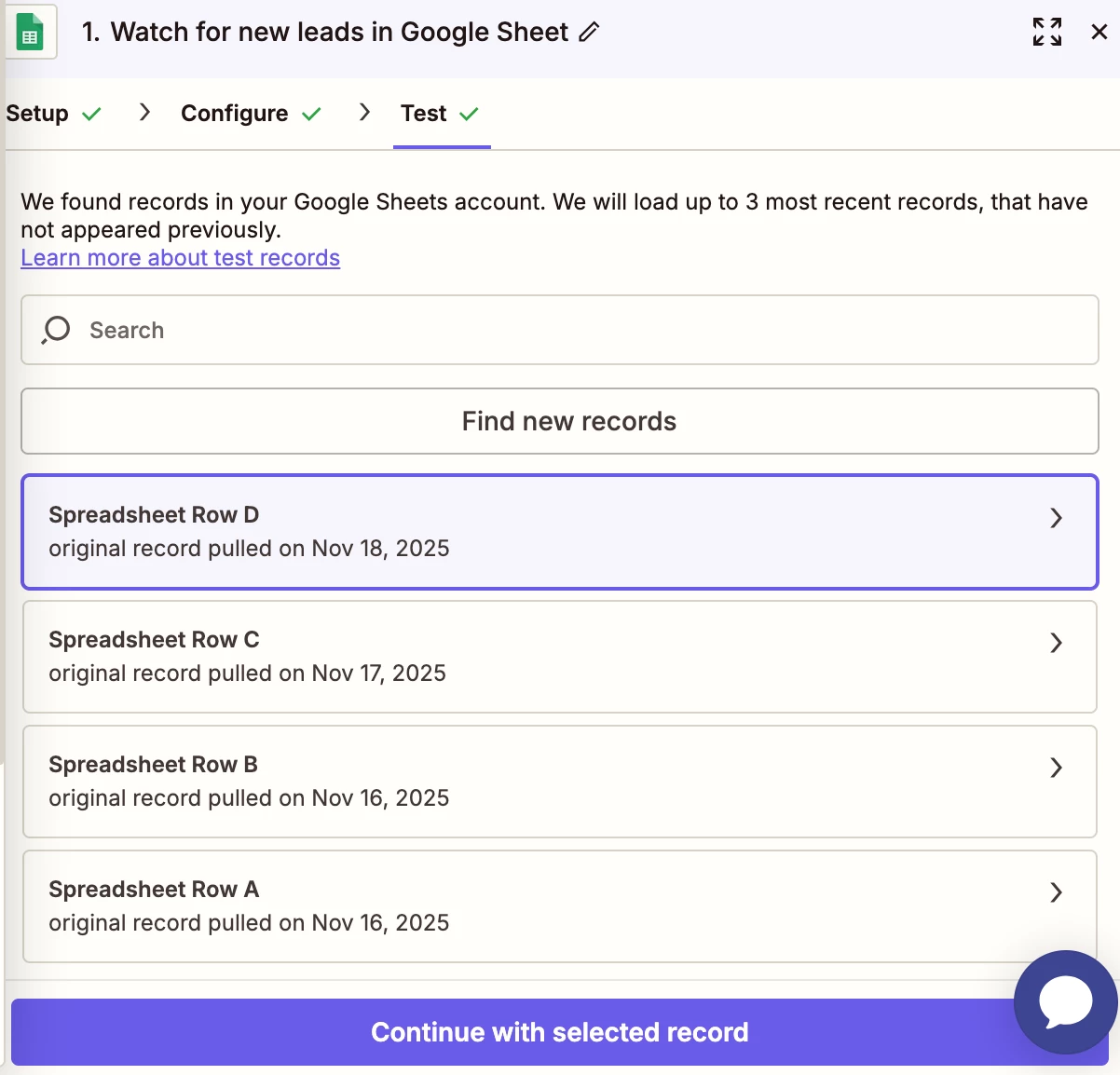Expand Spreadsheet Row C chevron
This screenshot has width=1120, height=1075.
1056,643
